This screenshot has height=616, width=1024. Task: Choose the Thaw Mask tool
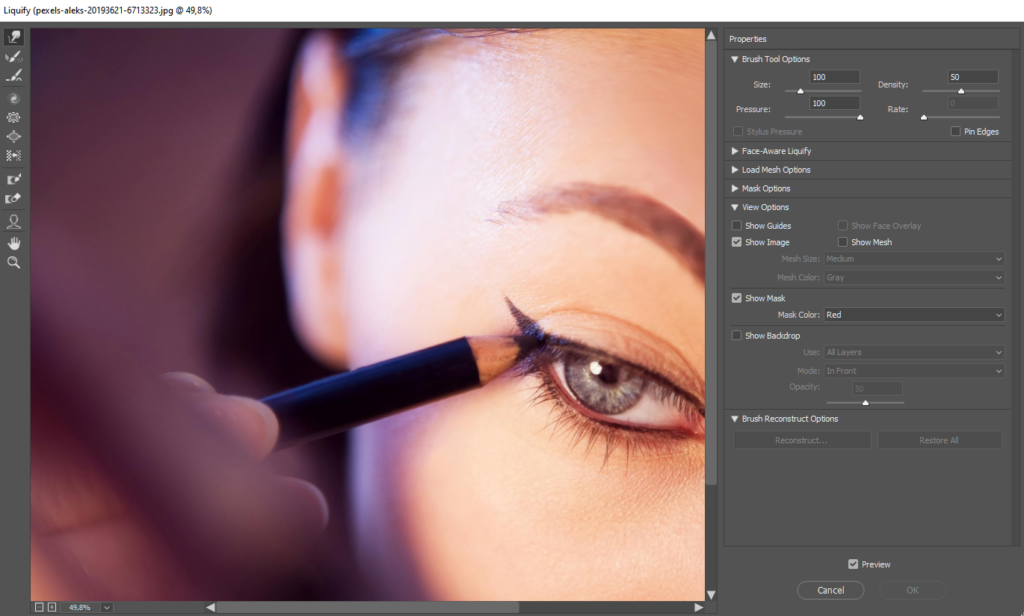[x=14, y=198]
